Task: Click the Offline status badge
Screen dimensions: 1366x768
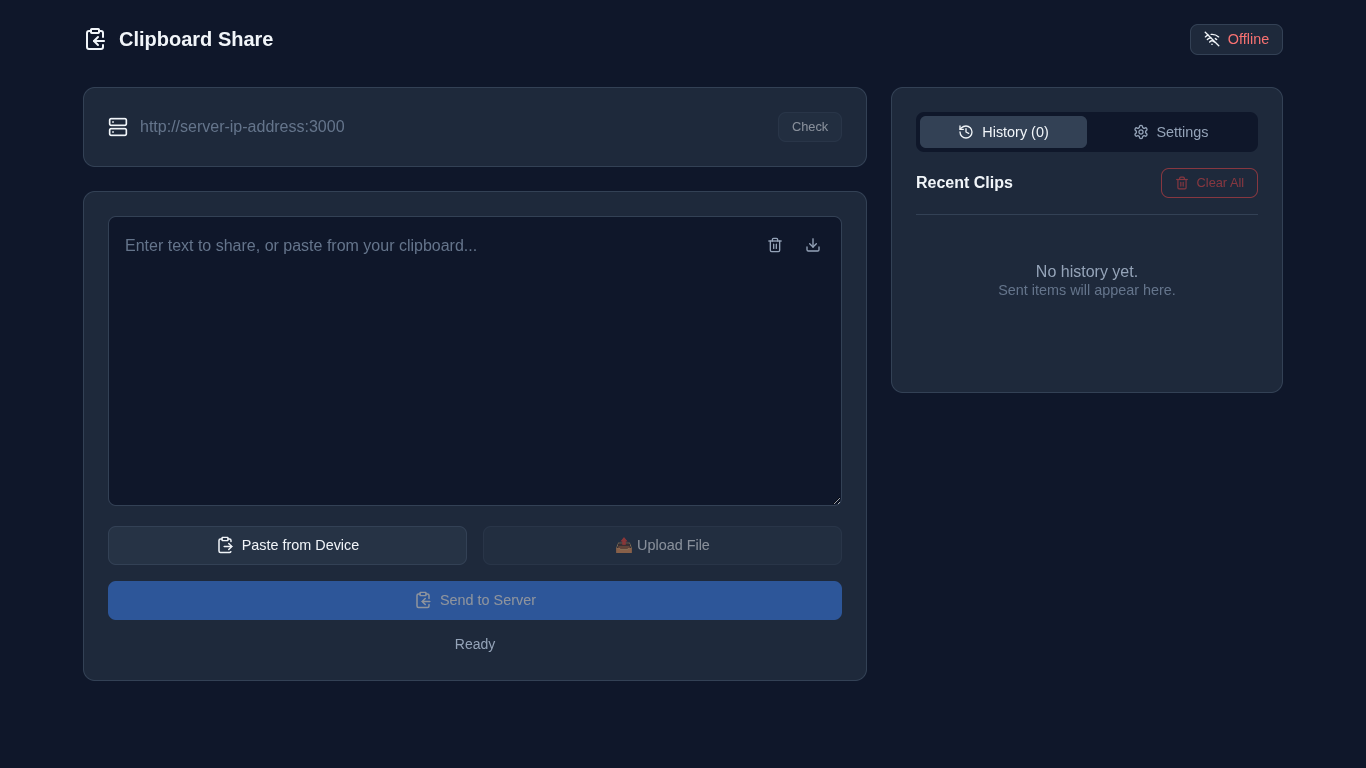Action: click(1236, 39)
